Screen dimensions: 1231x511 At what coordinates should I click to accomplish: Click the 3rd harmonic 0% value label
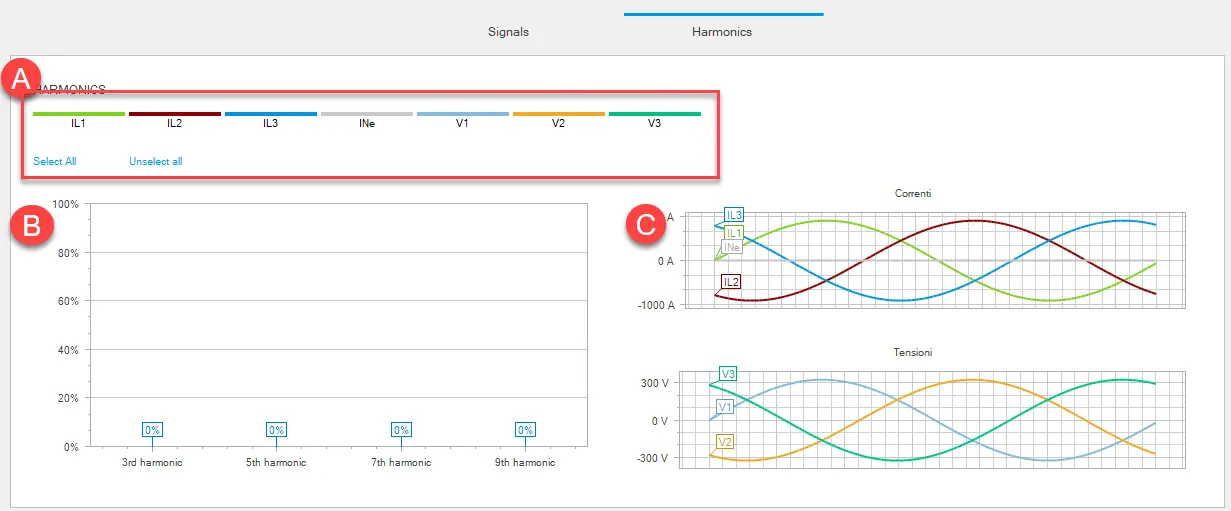(152, 430)
